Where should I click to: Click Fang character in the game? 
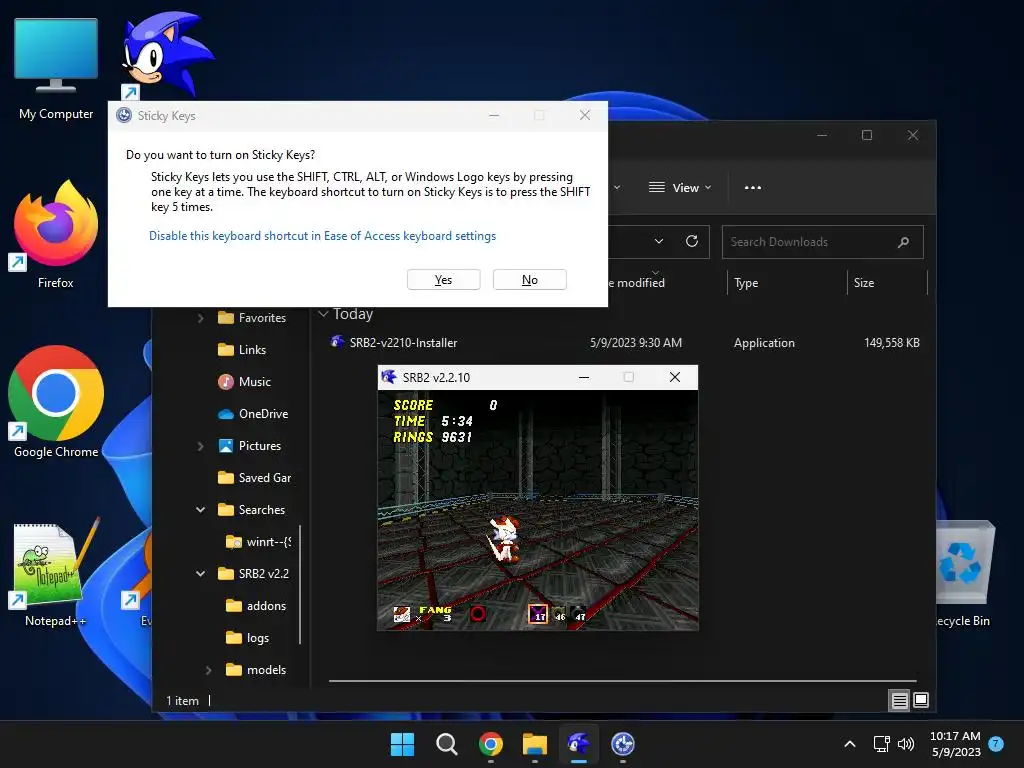tap(504, 538)
